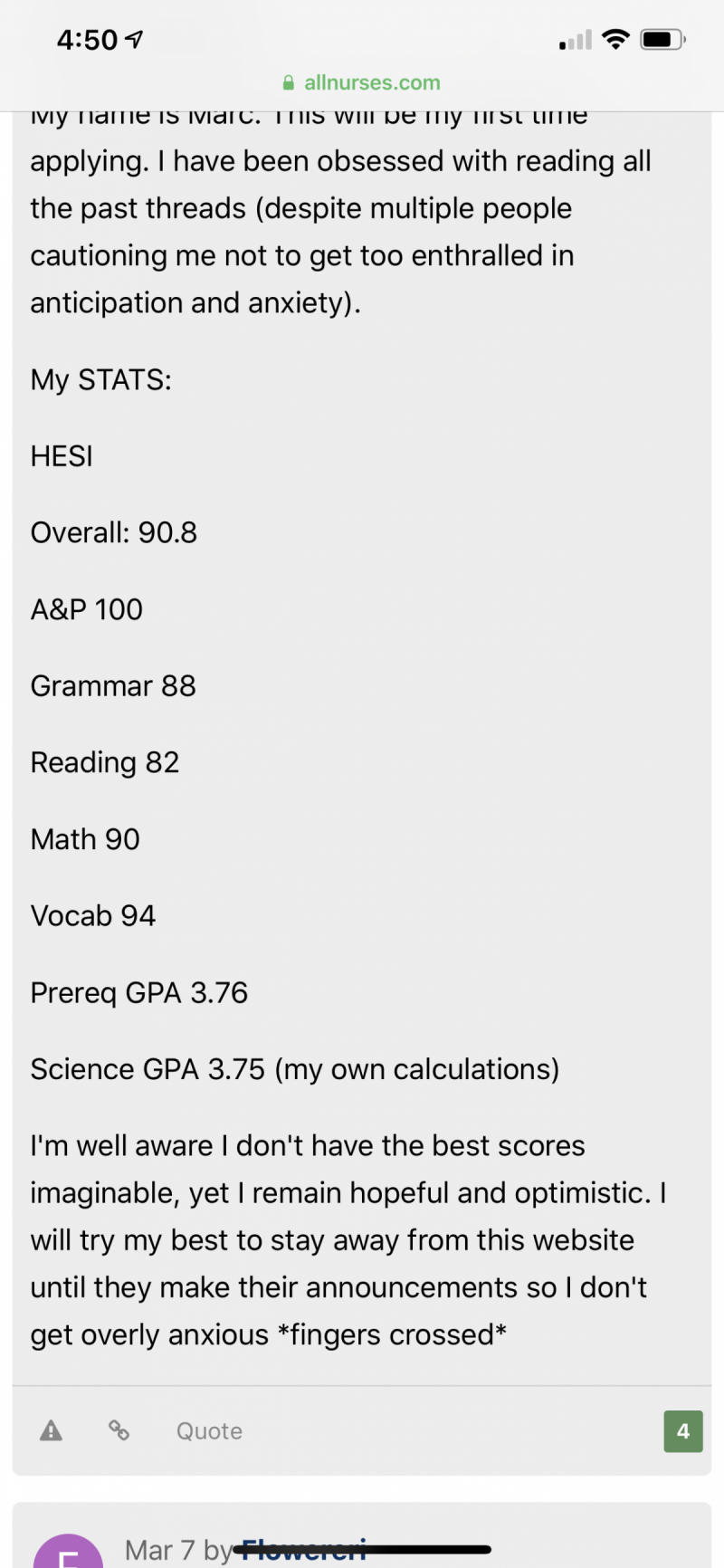Open the green reactions count badge showing 4

point(683,1431)
